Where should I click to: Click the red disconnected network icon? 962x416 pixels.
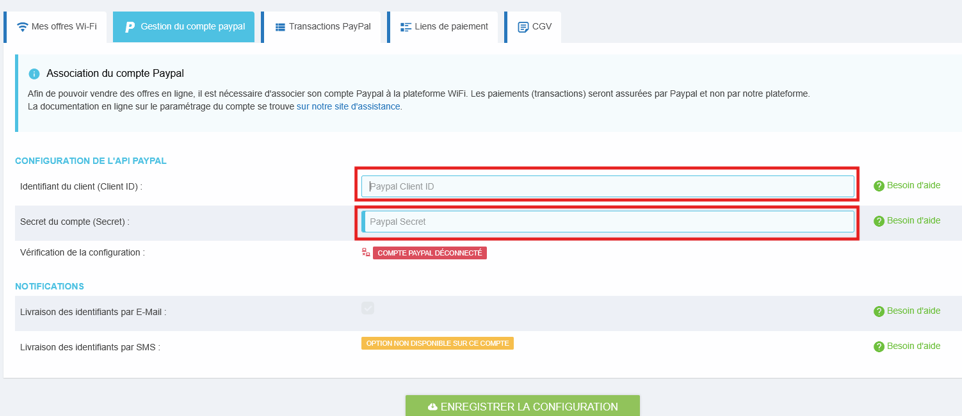click(366, 253)
